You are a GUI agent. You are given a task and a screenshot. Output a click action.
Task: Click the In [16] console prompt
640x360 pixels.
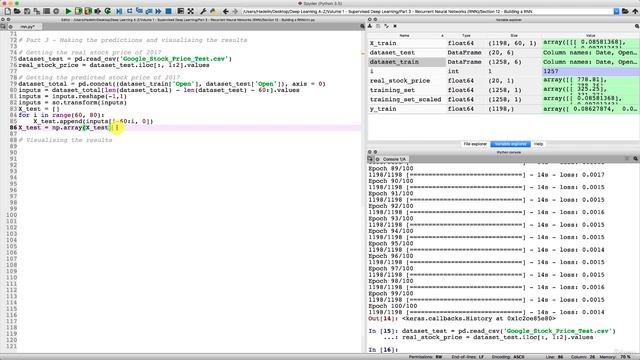pyautogui.click(x=383, y=350)
